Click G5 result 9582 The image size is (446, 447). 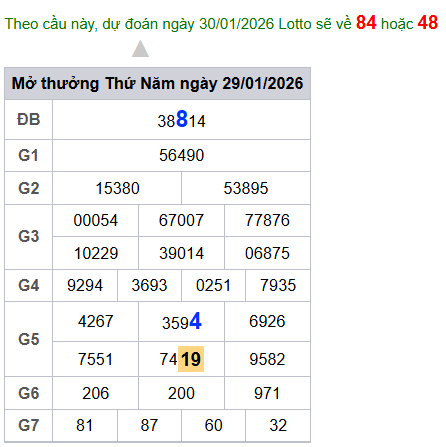(x=267, y=359)
